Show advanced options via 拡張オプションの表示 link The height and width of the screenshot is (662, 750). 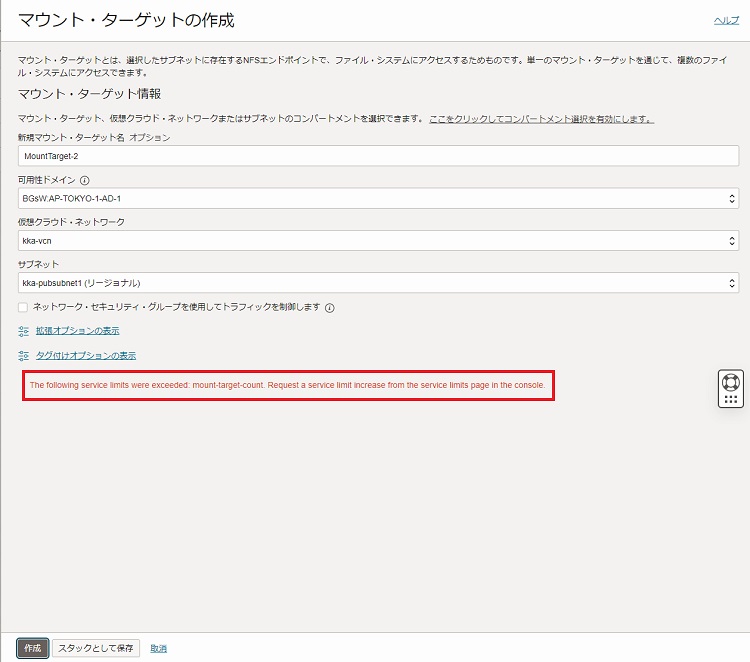pos(77,331)
